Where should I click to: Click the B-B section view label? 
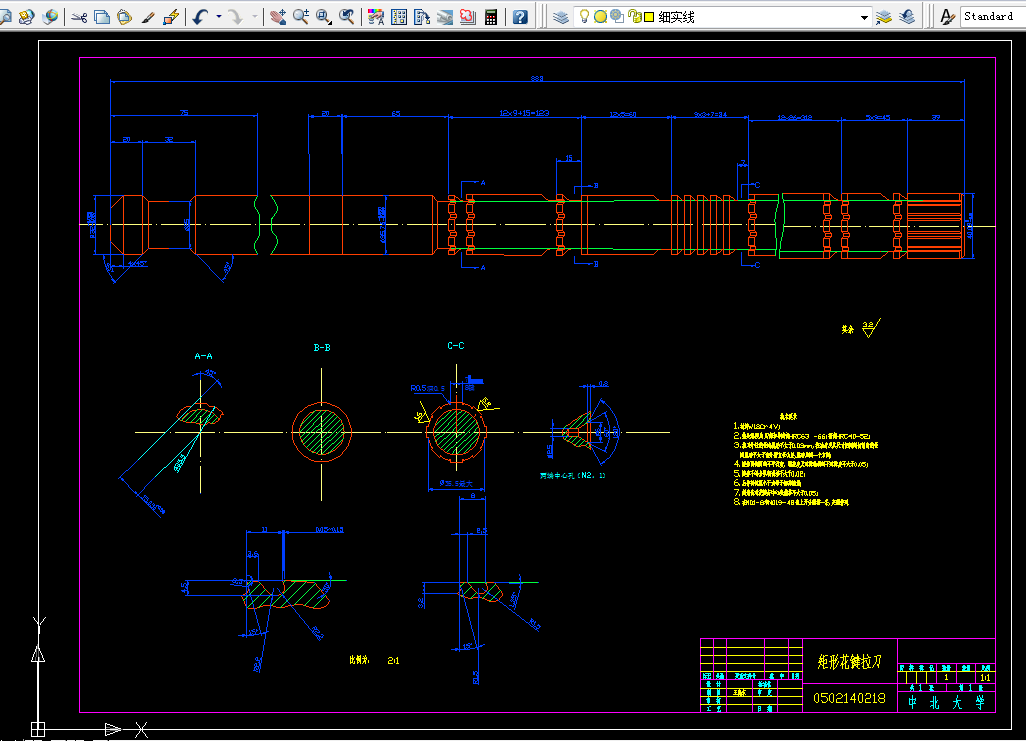pyautogui.click(x=322, y=348)
